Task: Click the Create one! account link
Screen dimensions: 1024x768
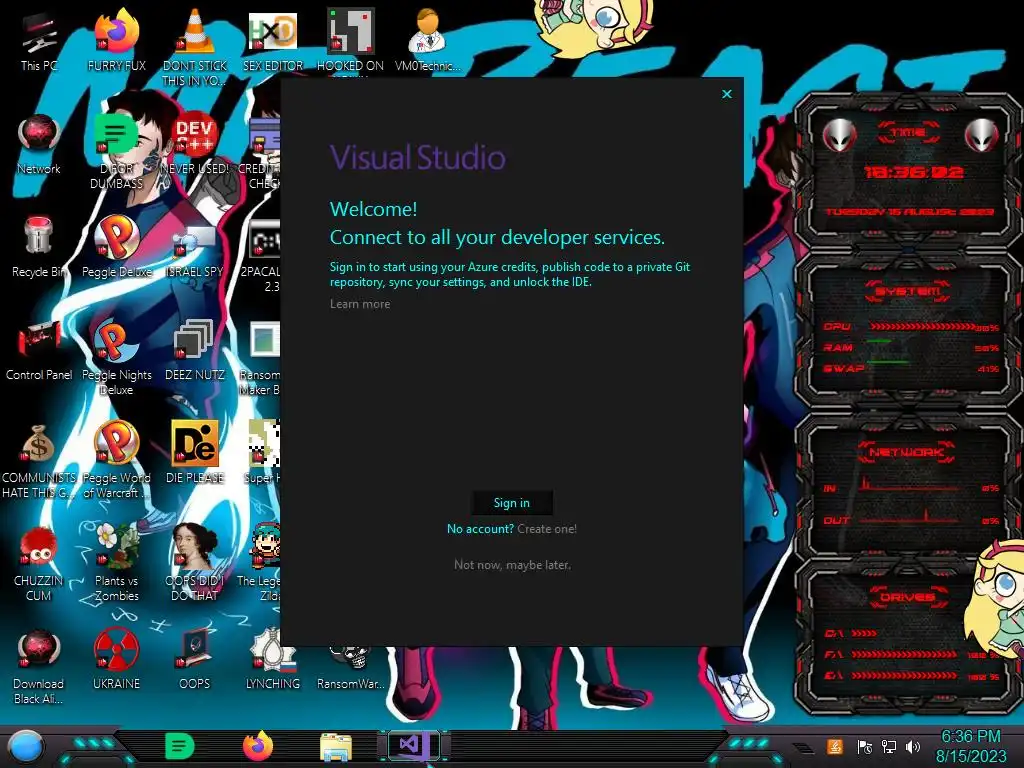Action: tap(547, 529)
